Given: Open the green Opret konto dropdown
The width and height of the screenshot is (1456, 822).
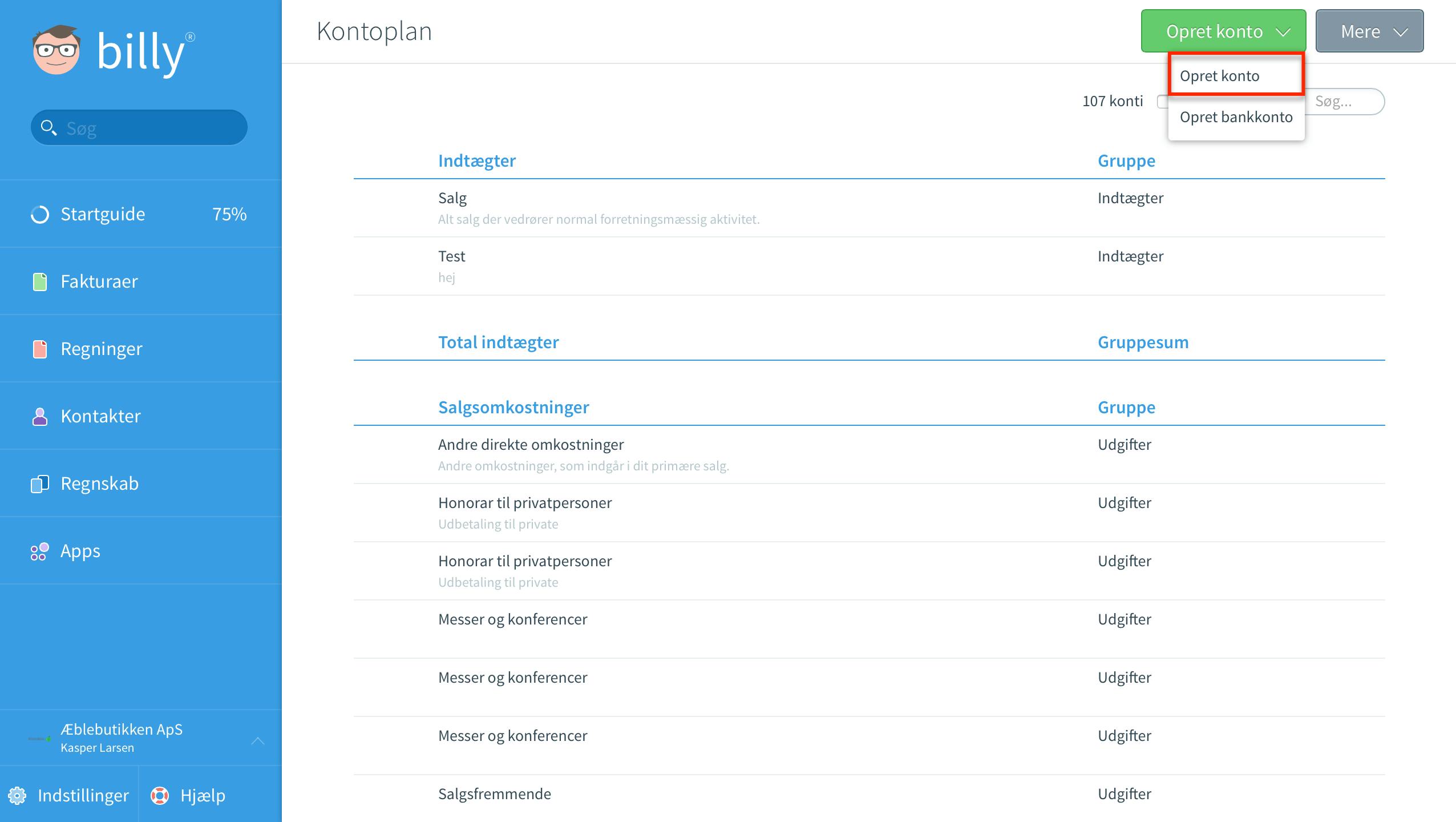Looking at the screenshot, I should pos(1223,31).
